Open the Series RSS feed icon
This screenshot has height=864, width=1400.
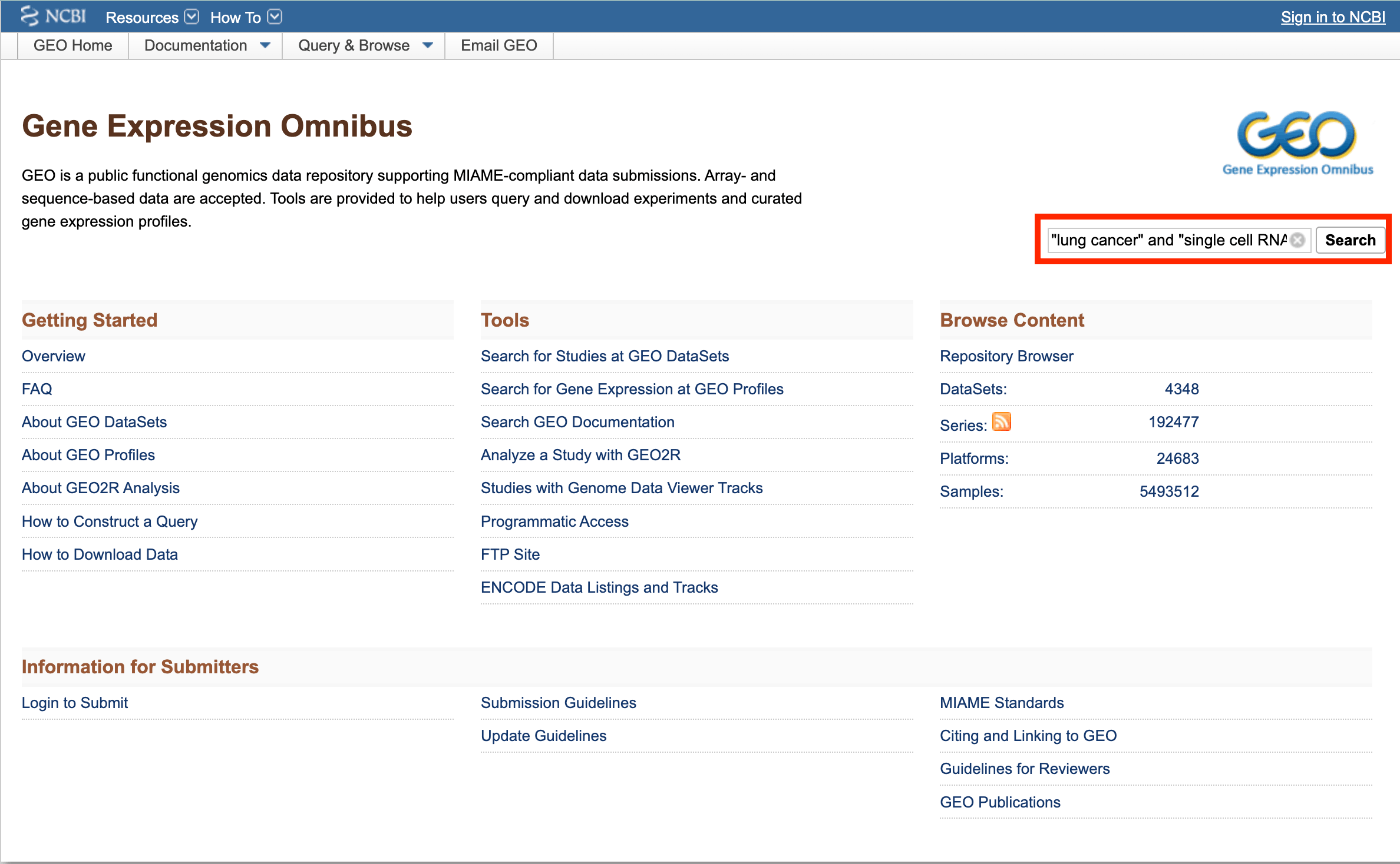coord(1001,422)
